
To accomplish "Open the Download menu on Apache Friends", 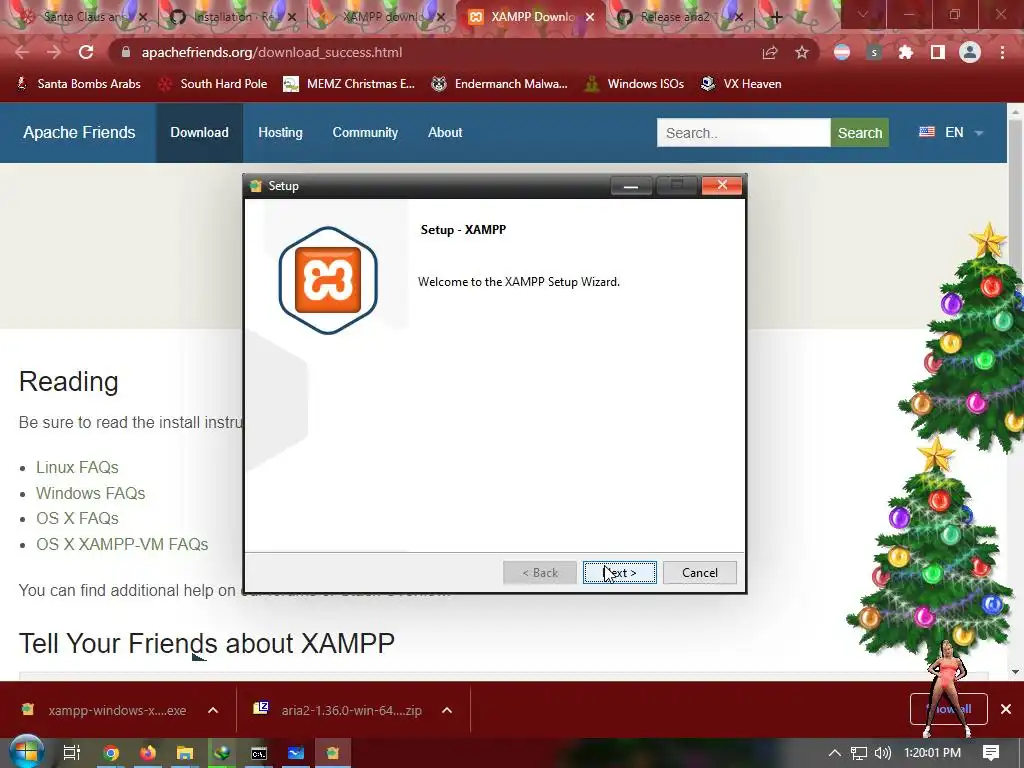I will pyautogui.click(x=199, y=133).
